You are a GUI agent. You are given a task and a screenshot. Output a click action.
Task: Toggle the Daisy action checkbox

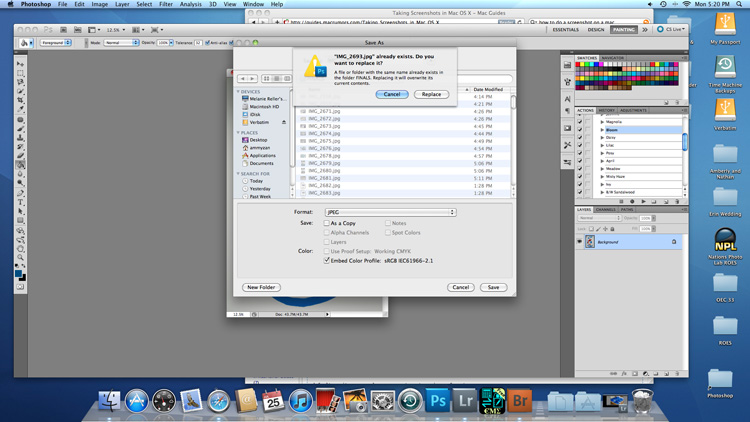pyautogui.click(x=580, y=137)
